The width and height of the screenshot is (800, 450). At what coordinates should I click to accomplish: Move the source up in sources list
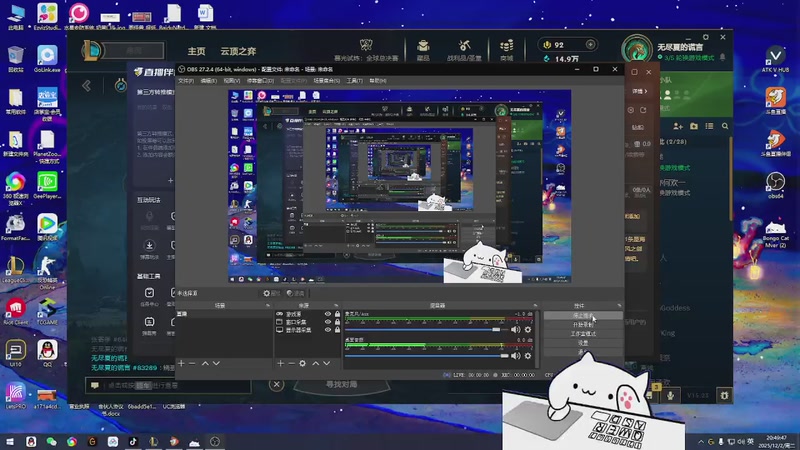tap(315, 363)
